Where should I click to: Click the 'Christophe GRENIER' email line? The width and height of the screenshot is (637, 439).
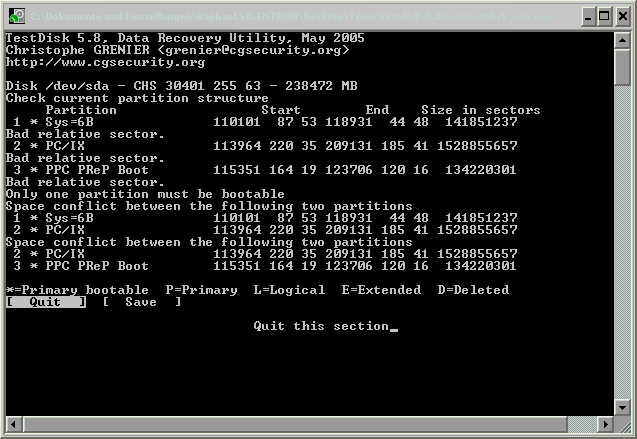177,50
